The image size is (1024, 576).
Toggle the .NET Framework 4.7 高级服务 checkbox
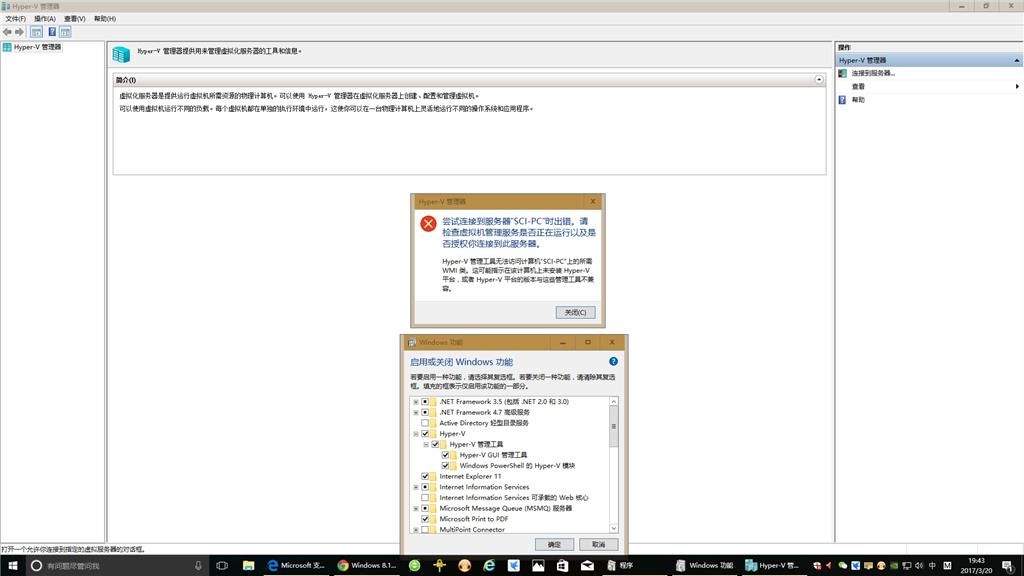point(425,412)
